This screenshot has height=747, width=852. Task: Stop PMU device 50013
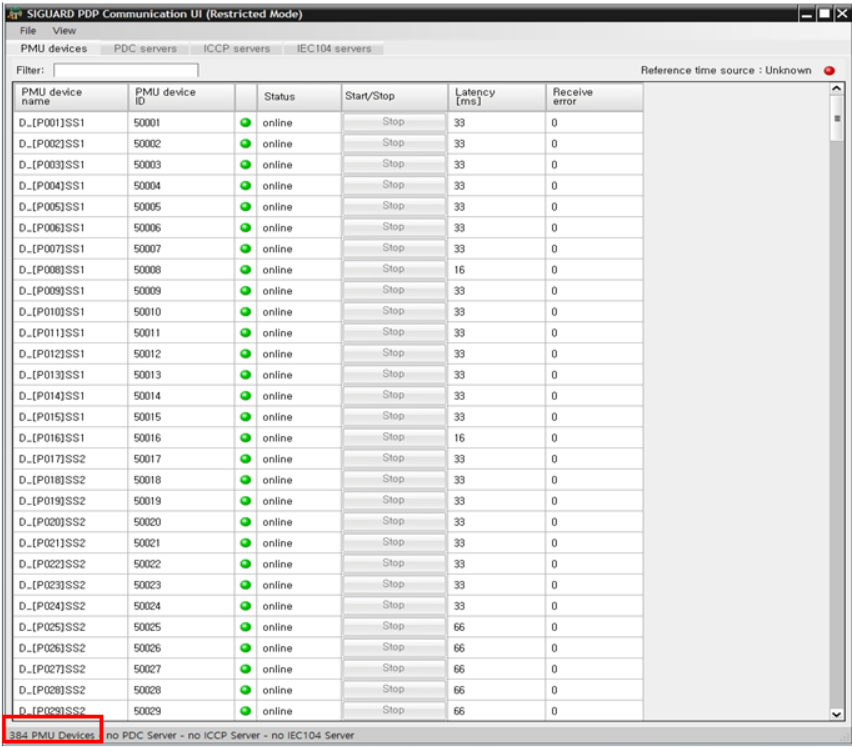[x=393, y=374]
